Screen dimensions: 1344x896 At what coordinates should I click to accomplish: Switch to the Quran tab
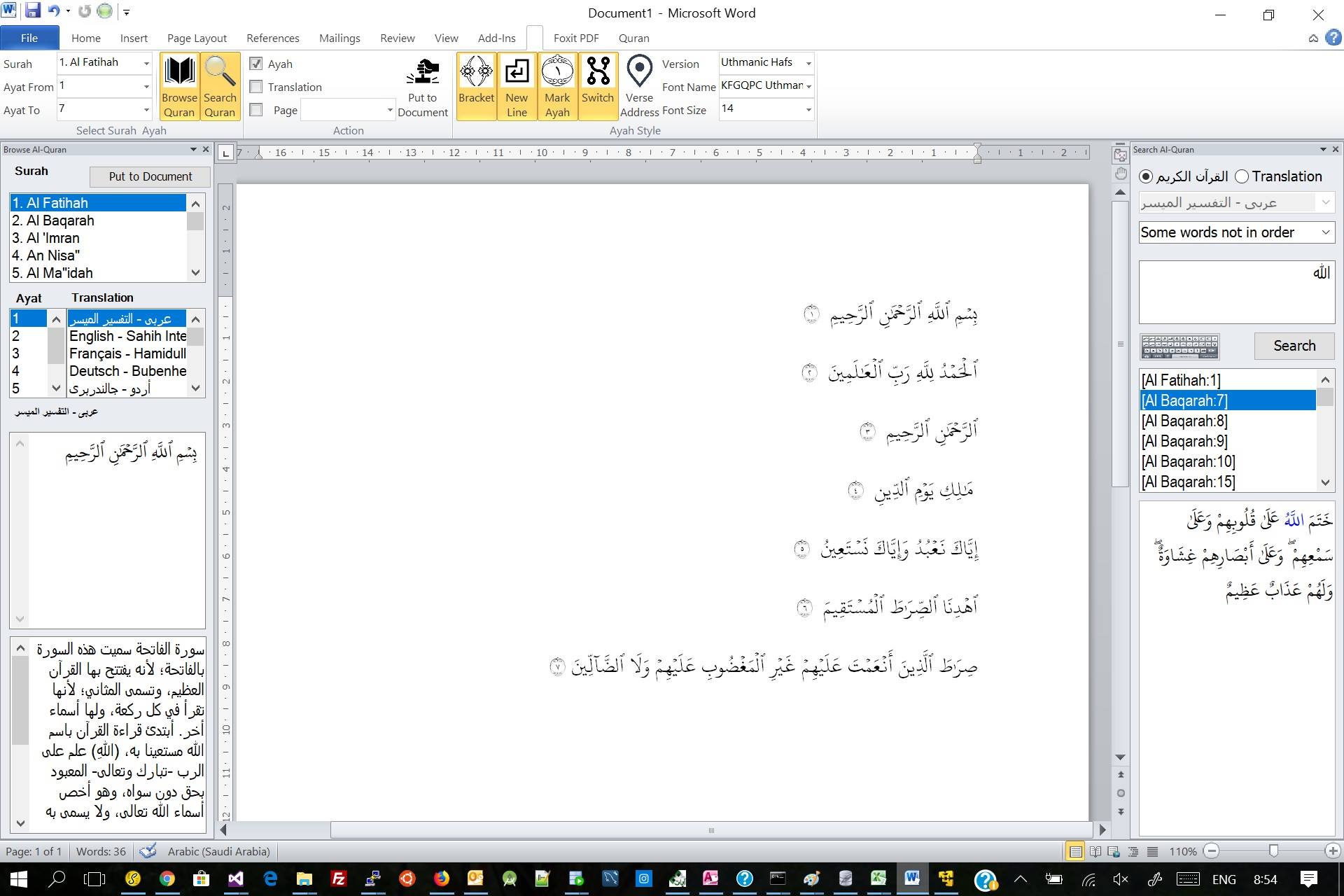click(x=634, y=38)
